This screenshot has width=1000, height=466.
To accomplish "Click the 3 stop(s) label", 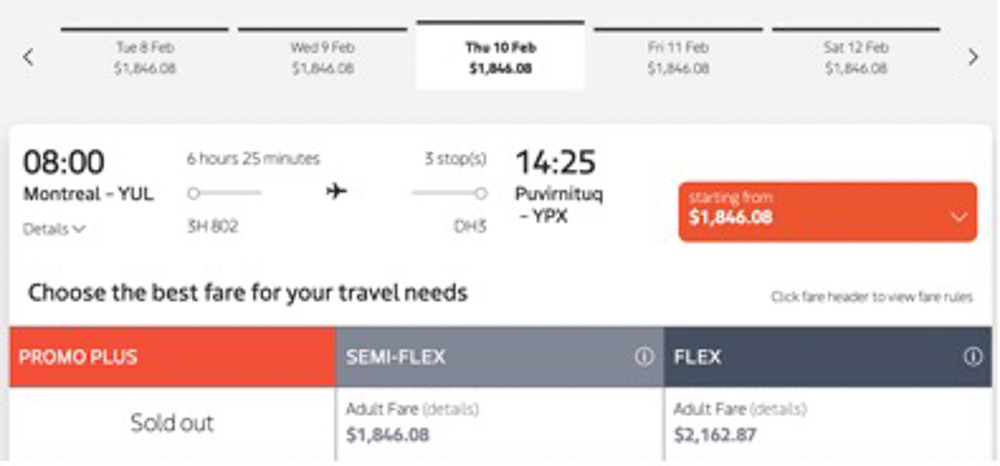I will (x=455, y=159).
